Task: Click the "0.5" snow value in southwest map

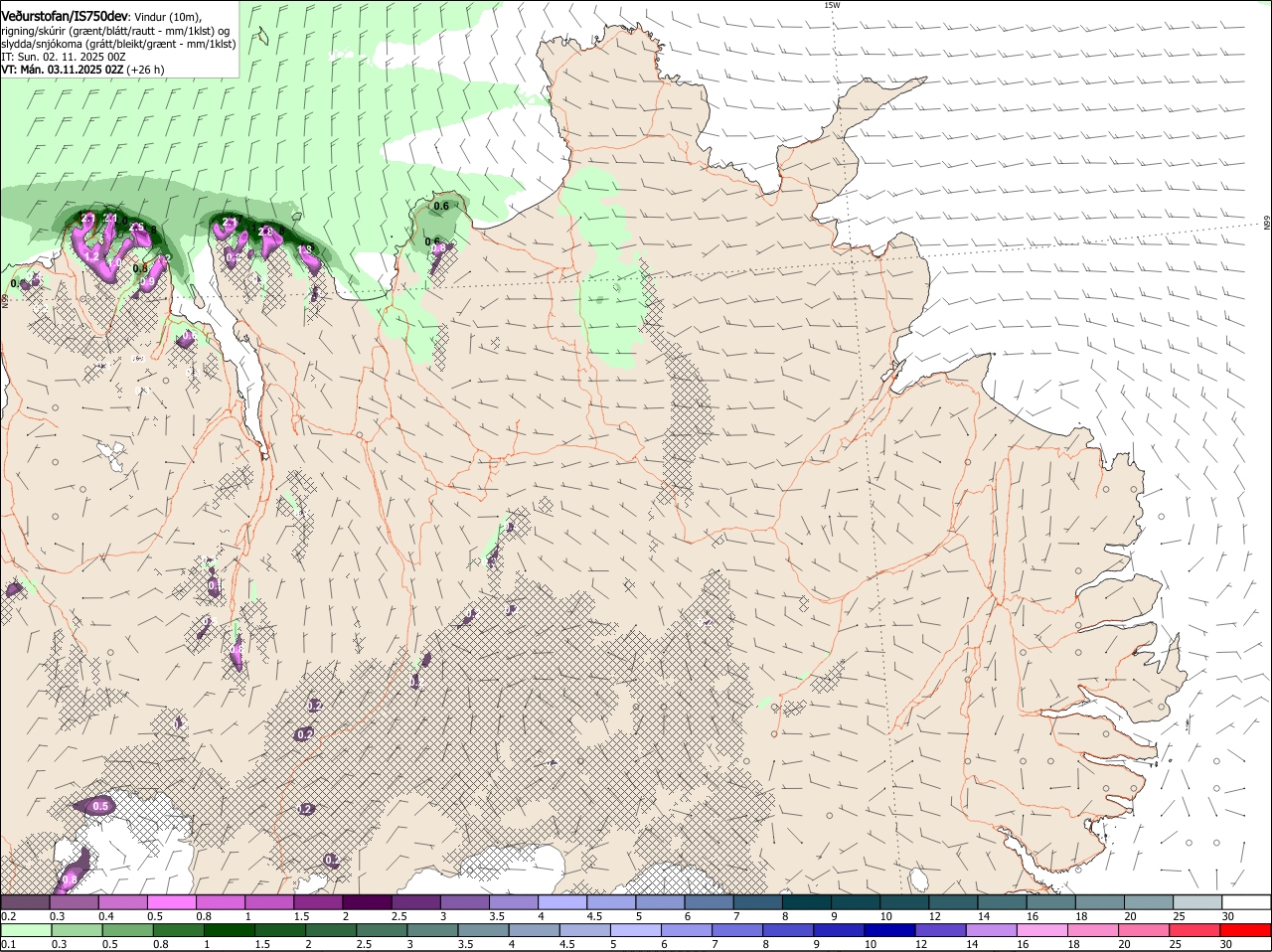Action: 100,807
